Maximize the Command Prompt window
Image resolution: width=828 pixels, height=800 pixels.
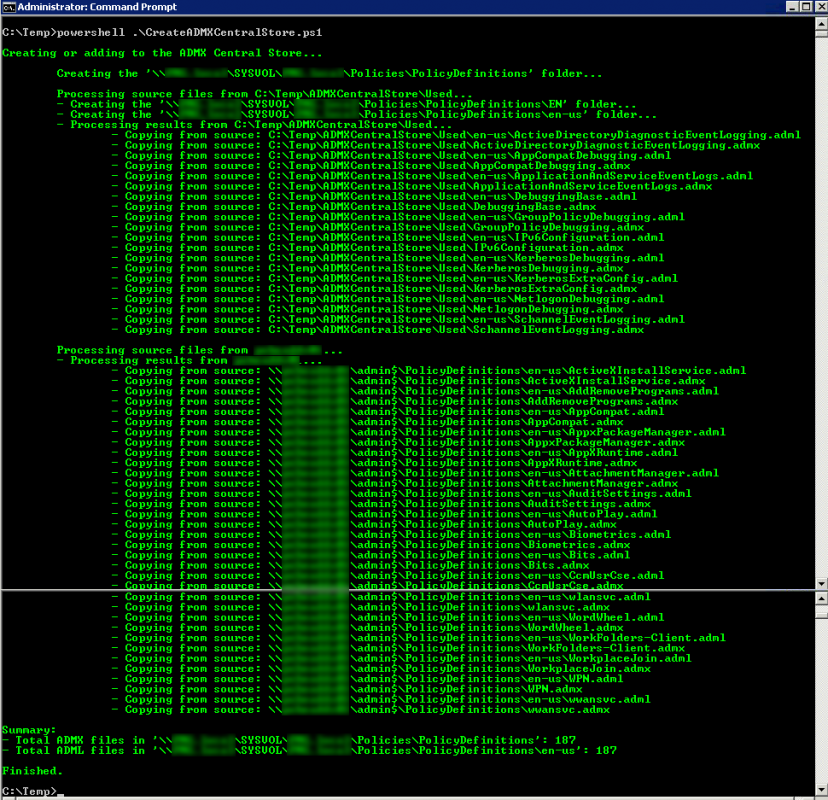click(x=806, y=6)
